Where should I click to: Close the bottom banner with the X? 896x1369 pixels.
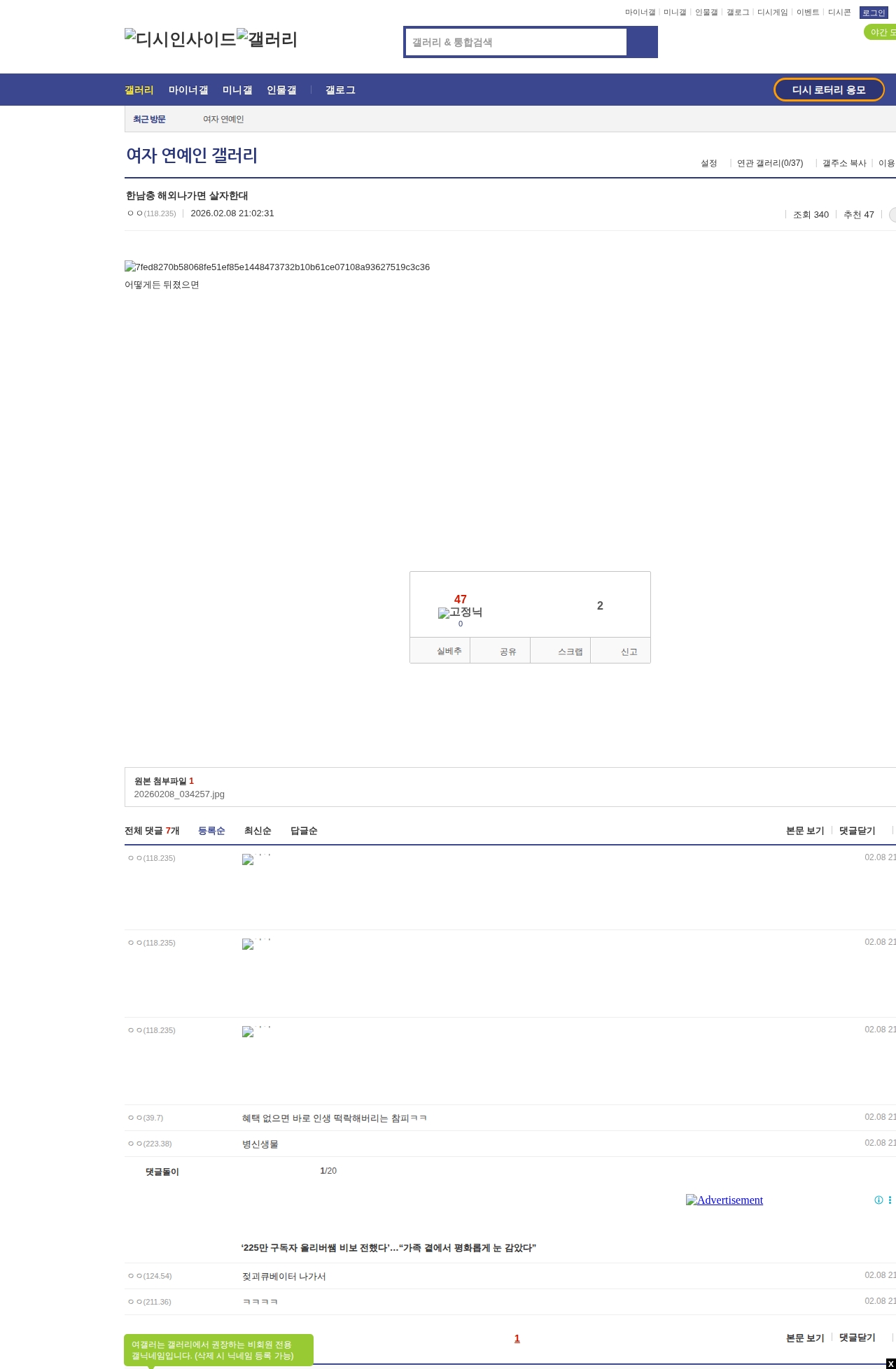[890, 1363]
